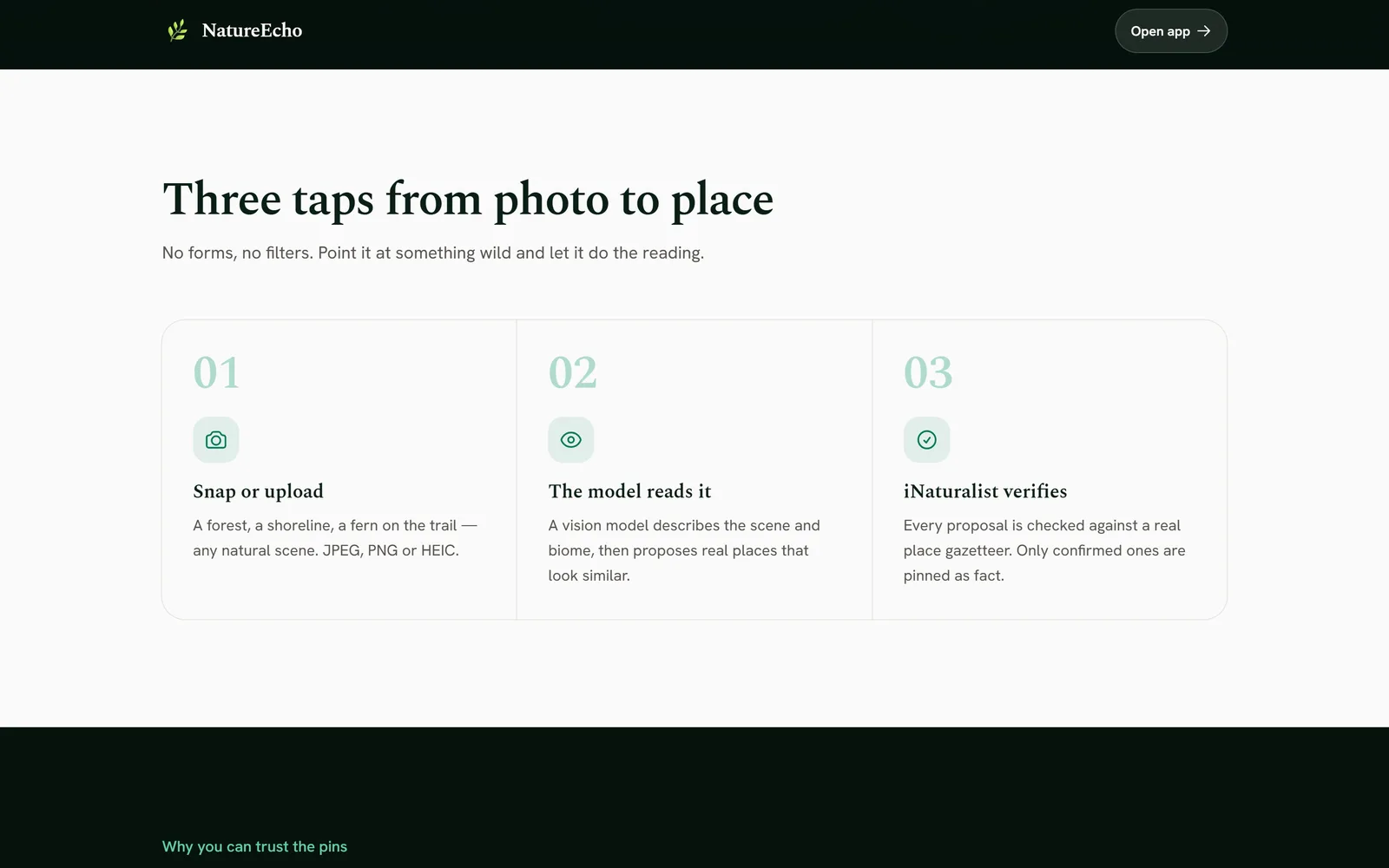Click the eye icon in step 02
This screenshot has width=1389, height=868.
pyautogui.click(x=571, y=440)
